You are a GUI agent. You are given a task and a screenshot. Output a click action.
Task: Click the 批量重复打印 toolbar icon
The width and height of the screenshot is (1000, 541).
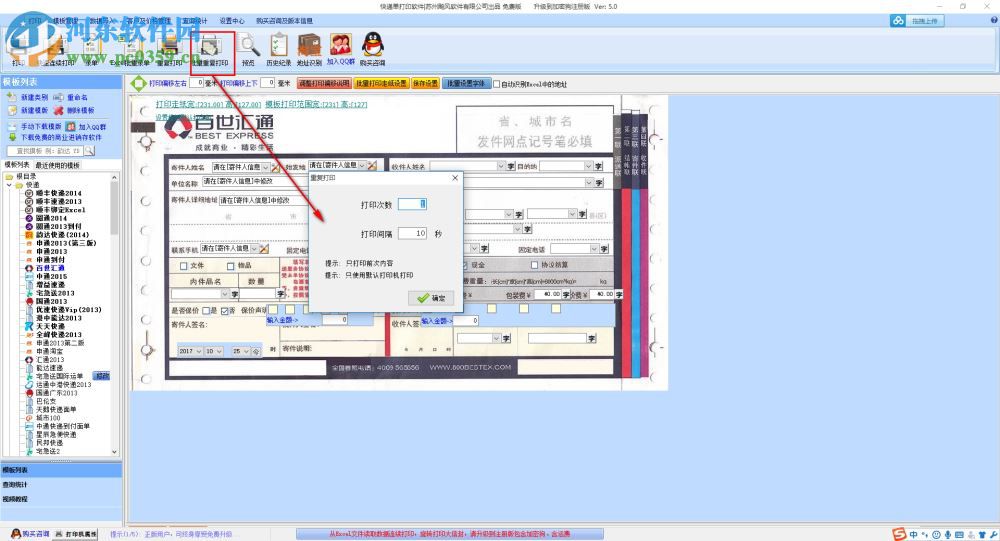coord(210,48)
